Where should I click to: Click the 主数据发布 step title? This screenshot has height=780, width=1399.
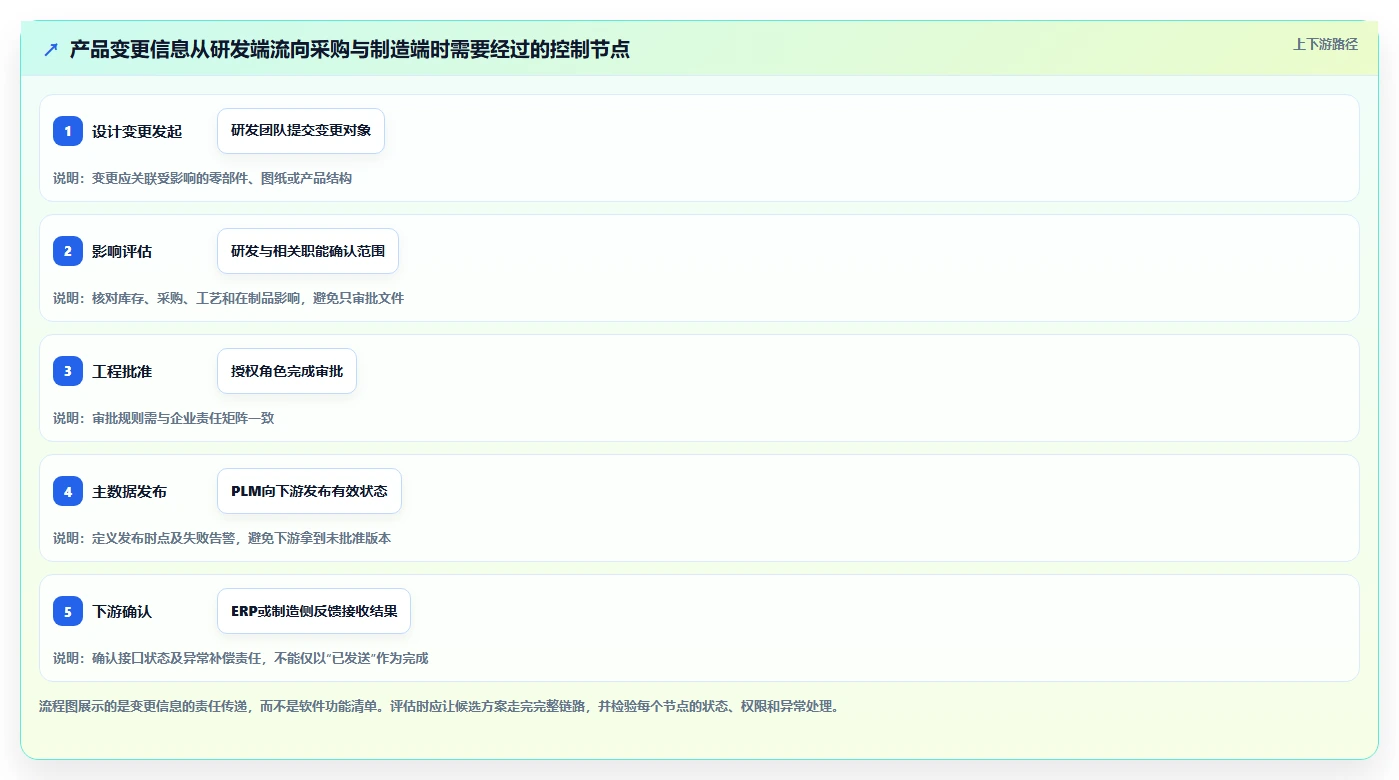[130, 491]
